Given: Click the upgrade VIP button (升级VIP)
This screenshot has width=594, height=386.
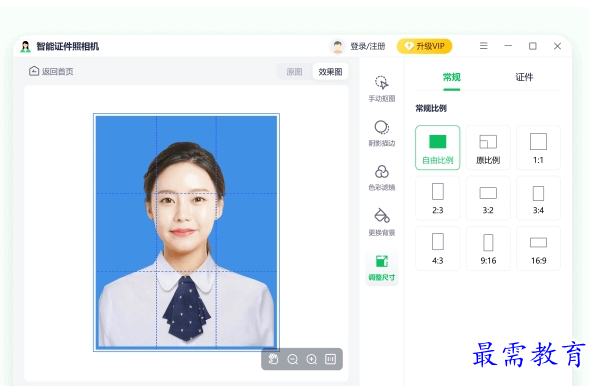Looking at the screenshot, I should [x=424, y=46].
